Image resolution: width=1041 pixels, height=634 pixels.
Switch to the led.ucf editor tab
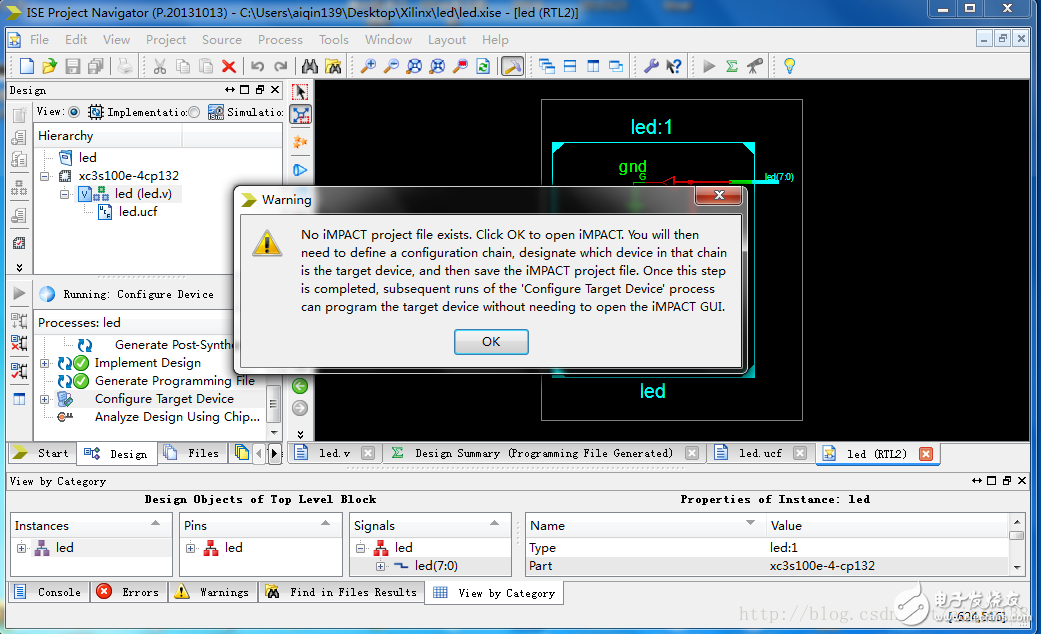tap(758, 453)
